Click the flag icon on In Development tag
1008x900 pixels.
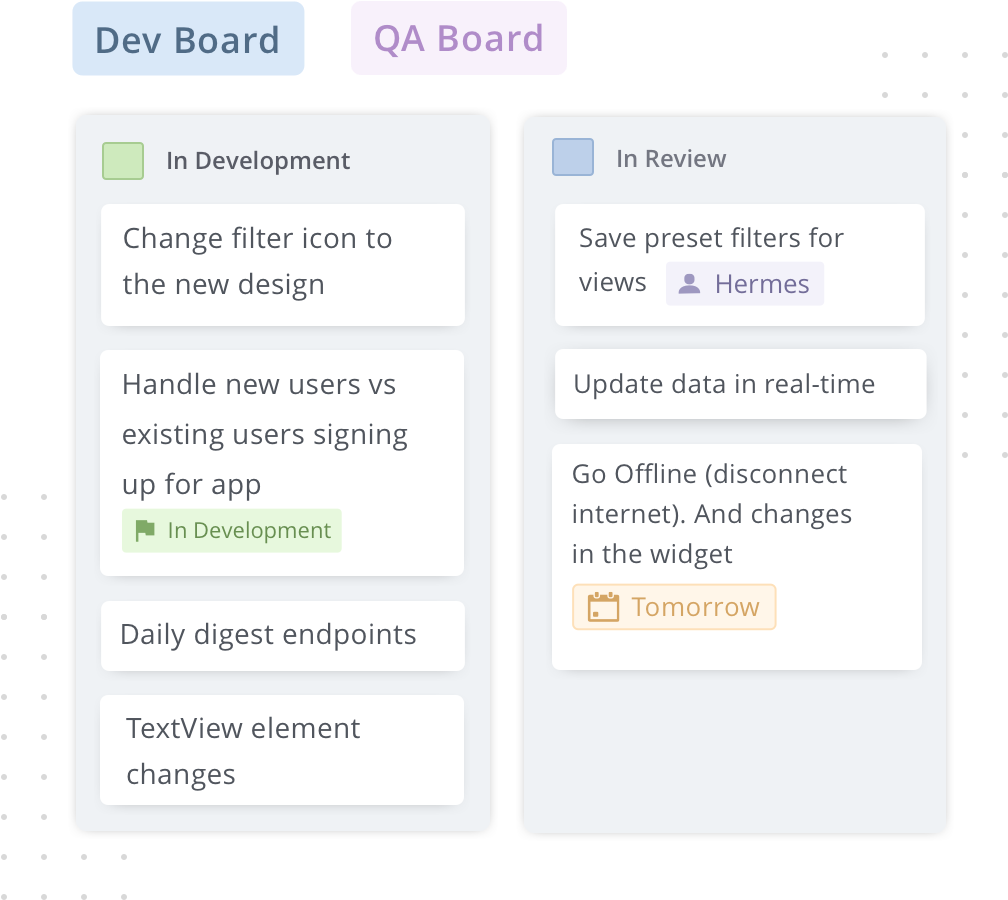click(x=145, y=530)
